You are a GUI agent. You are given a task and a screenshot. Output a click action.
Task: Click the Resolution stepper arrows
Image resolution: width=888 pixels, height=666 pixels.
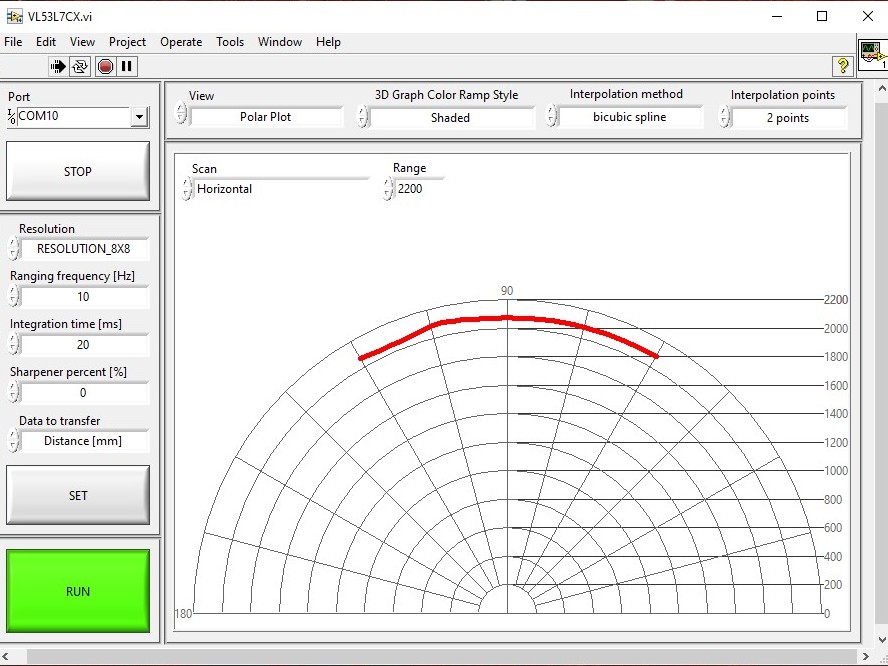coord(14,248)
